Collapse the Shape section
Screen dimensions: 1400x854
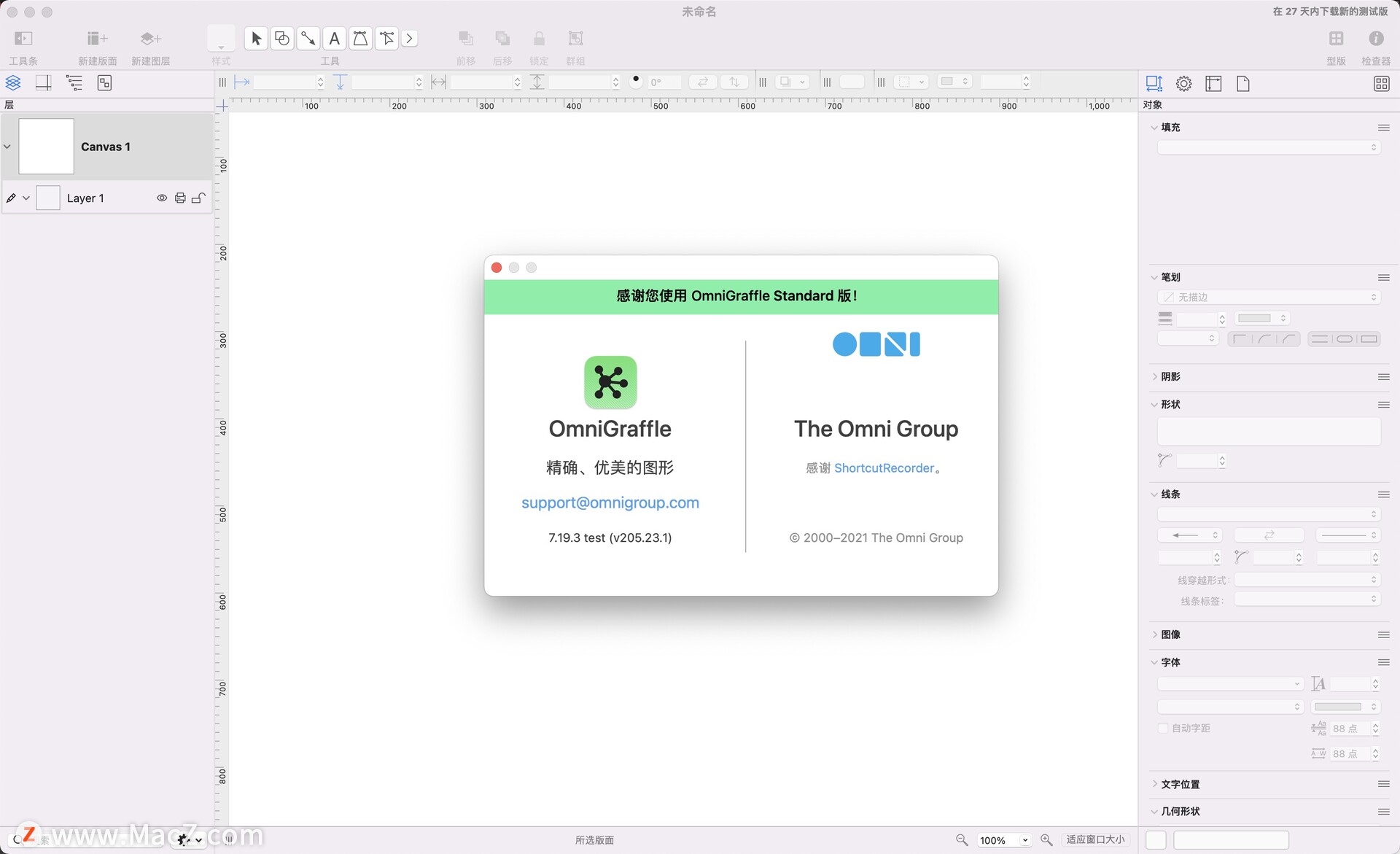click(x=1154, y=405)
